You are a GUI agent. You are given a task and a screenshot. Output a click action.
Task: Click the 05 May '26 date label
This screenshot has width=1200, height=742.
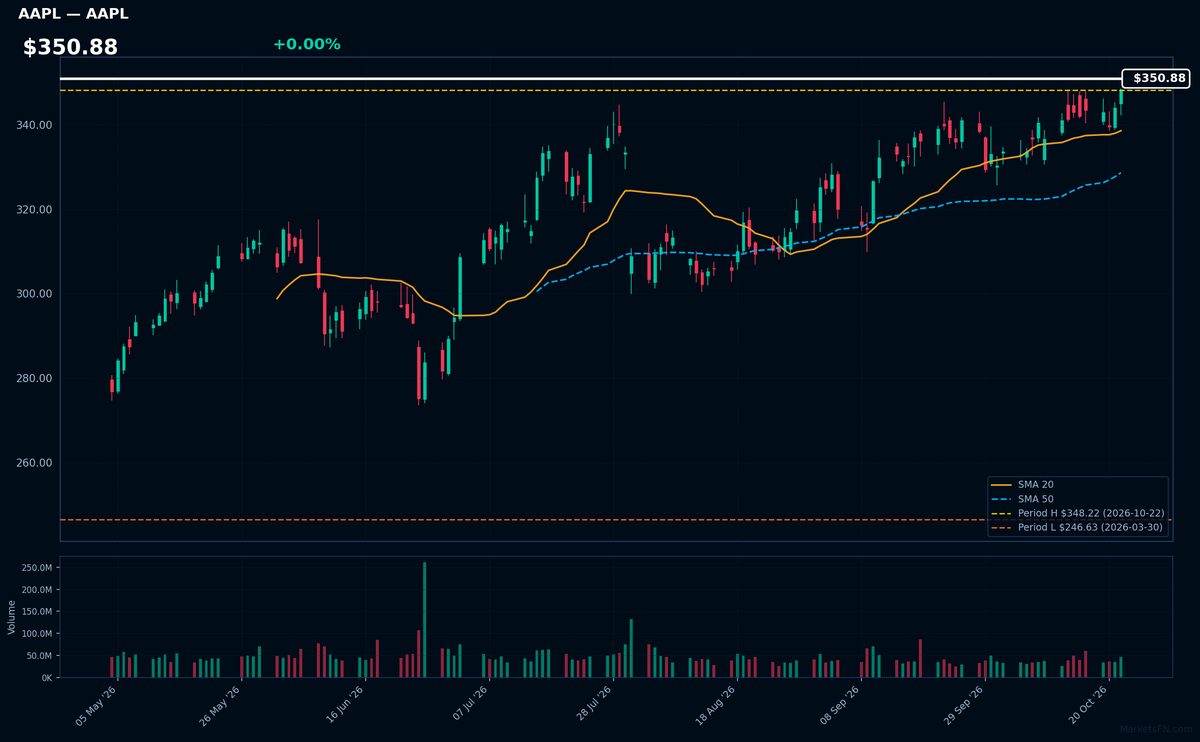[97, 705]
